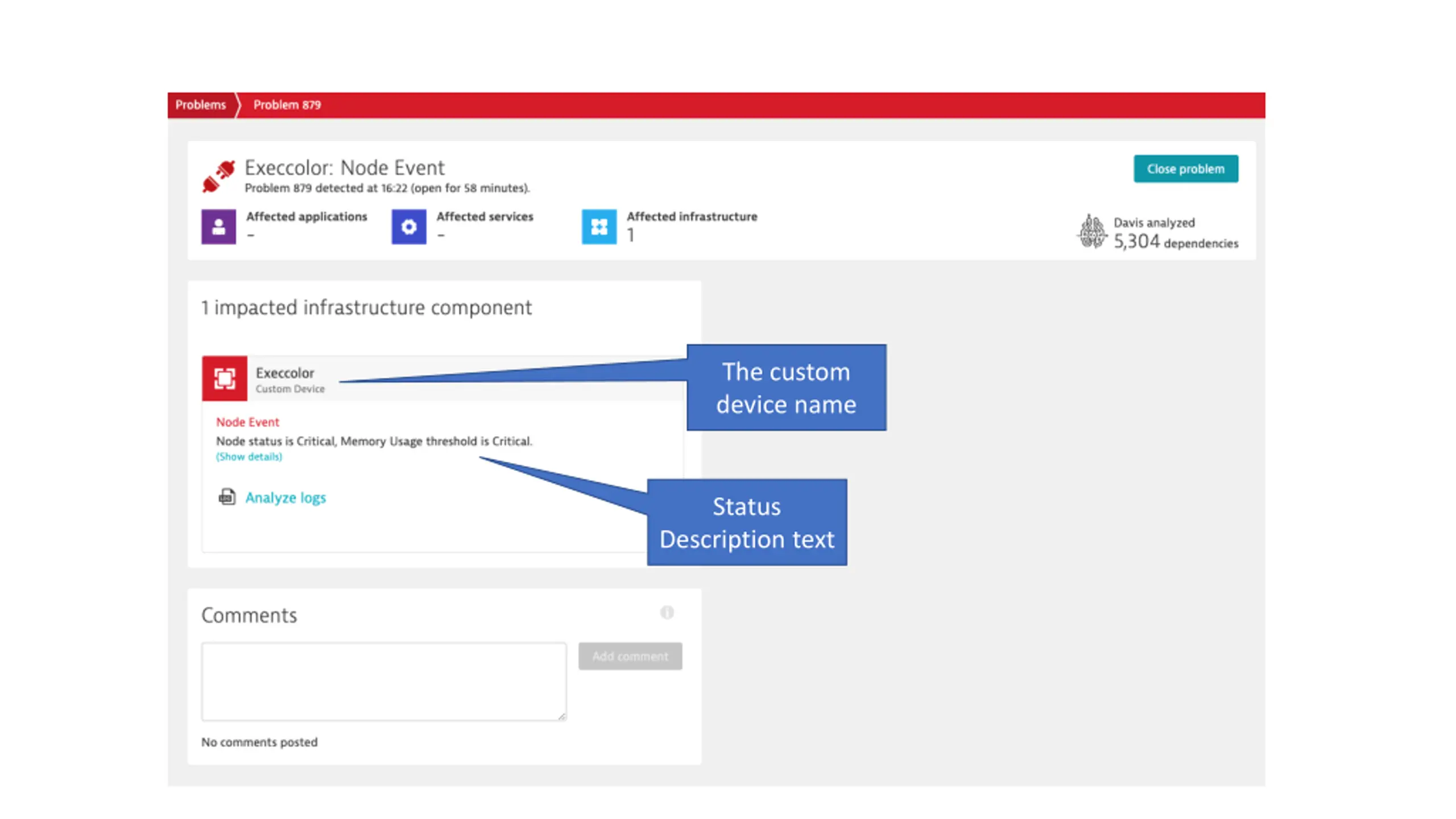Click the blue Affected services gear icon

(x=408, y=227)
